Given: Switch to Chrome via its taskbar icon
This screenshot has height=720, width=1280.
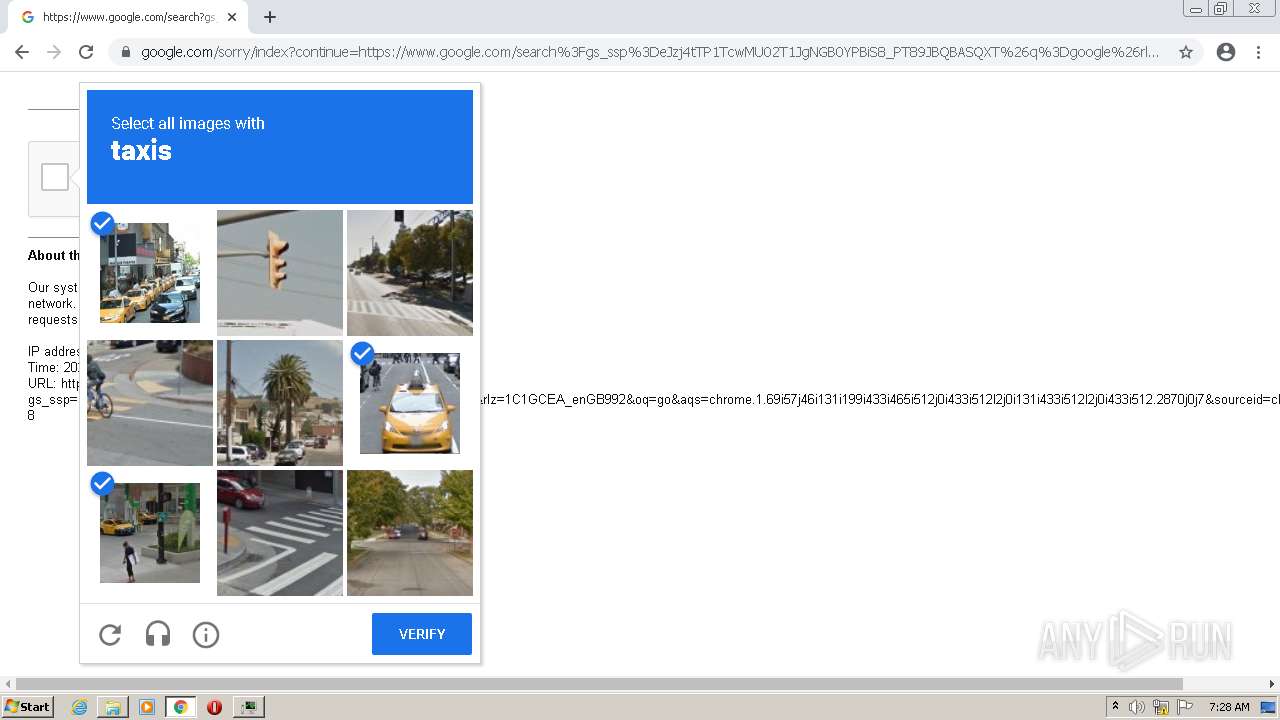Looking at the screenshot, I should pyautogui.click(x=181, y=707).
